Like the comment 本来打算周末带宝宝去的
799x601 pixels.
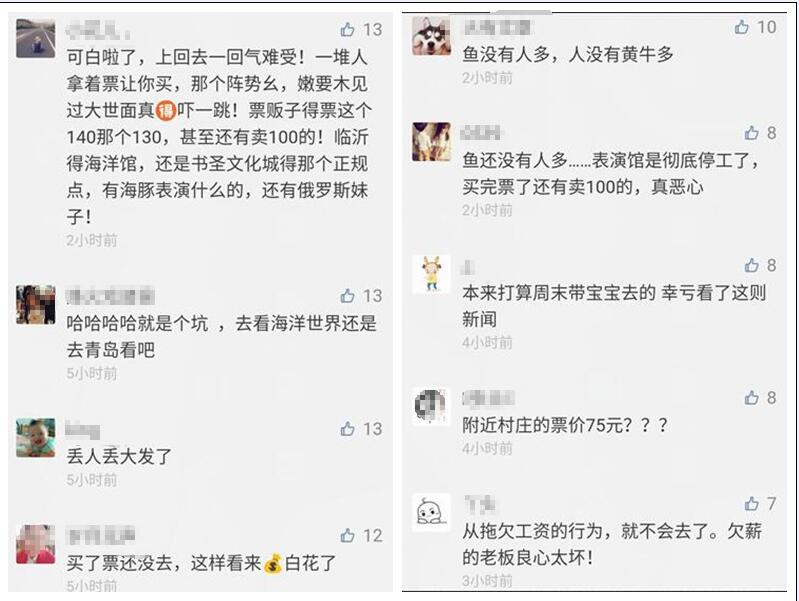tap(752, 265)
